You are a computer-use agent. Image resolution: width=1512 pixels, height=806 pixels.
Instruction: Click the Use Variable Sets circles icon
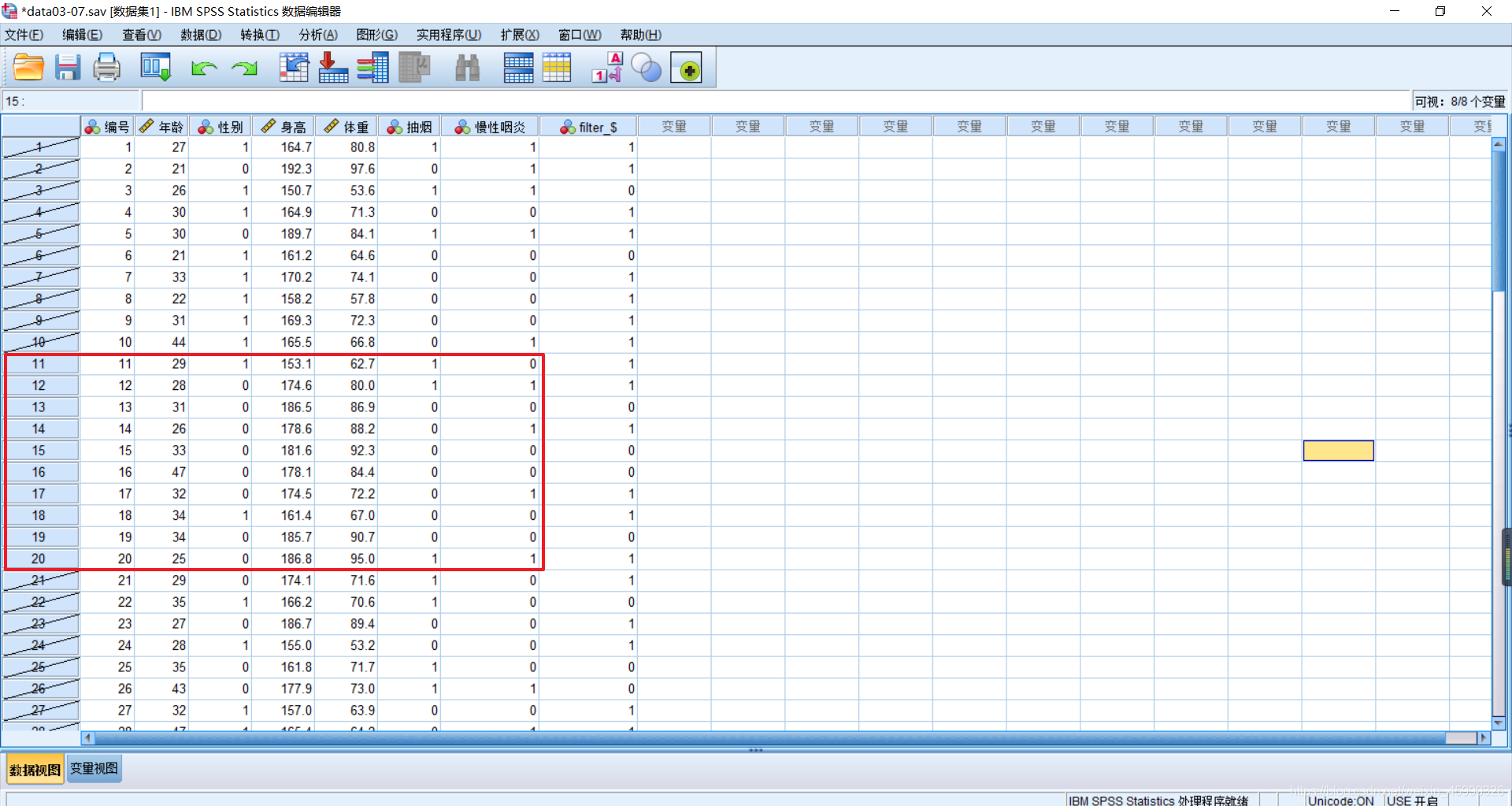point(647,68)
